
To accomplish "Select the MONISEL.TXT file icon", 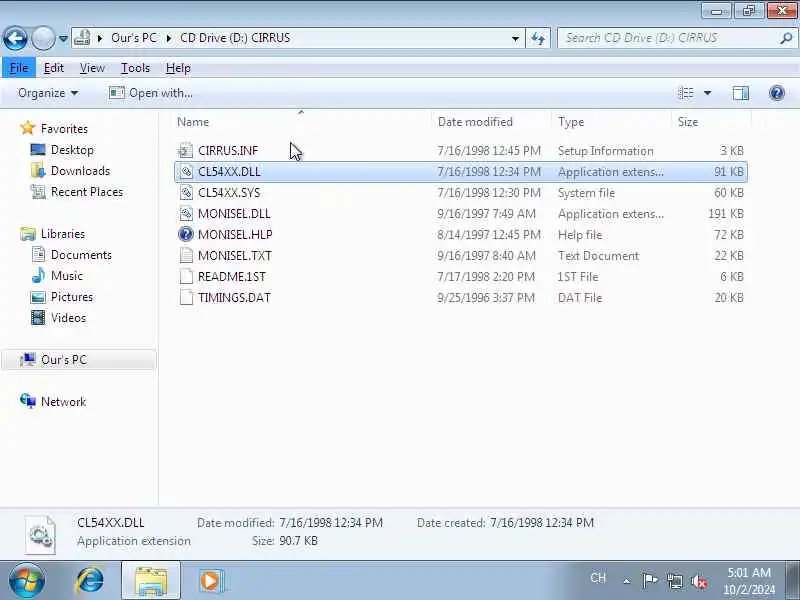I will [186, 255].
